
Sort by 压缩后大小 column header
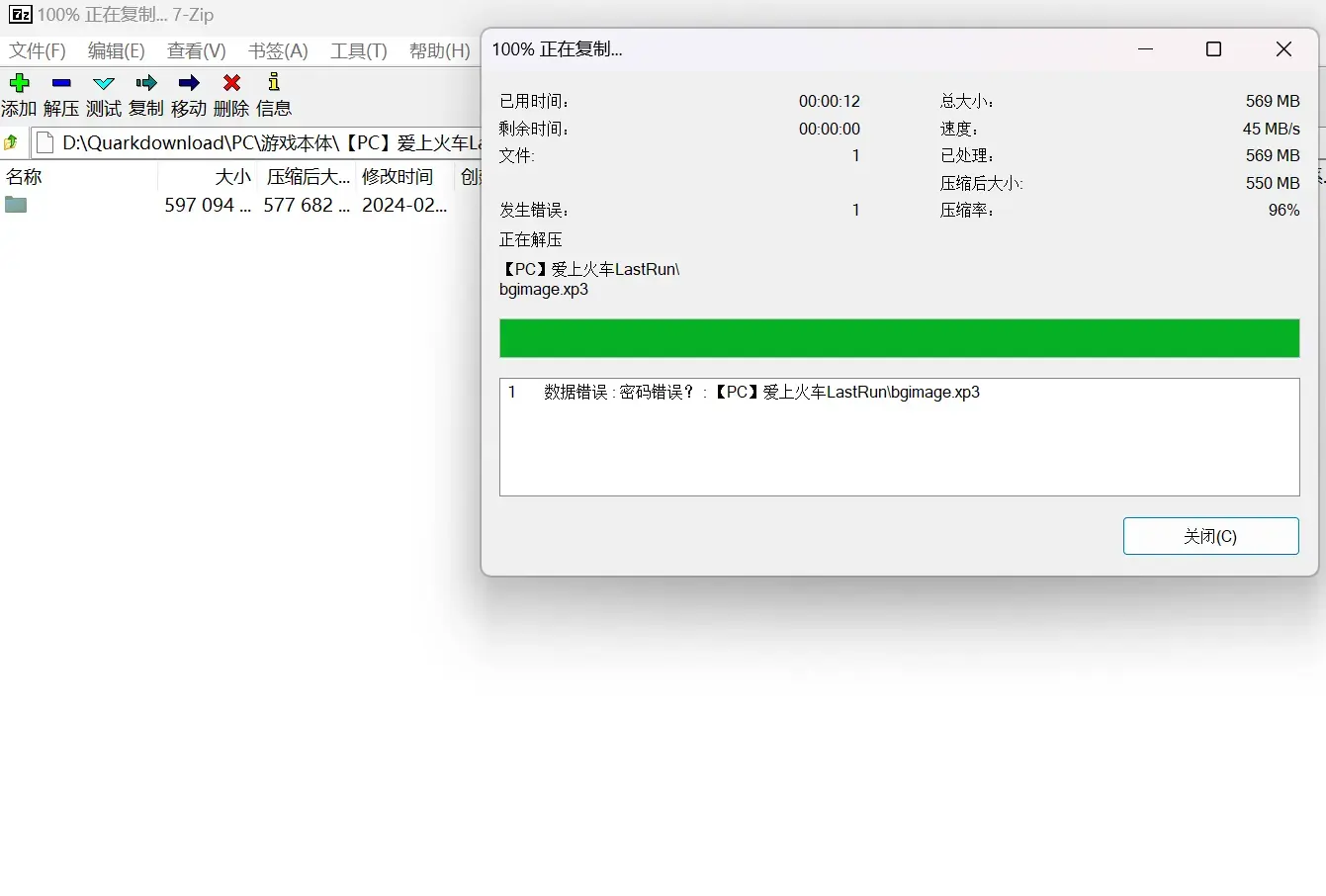308,177
